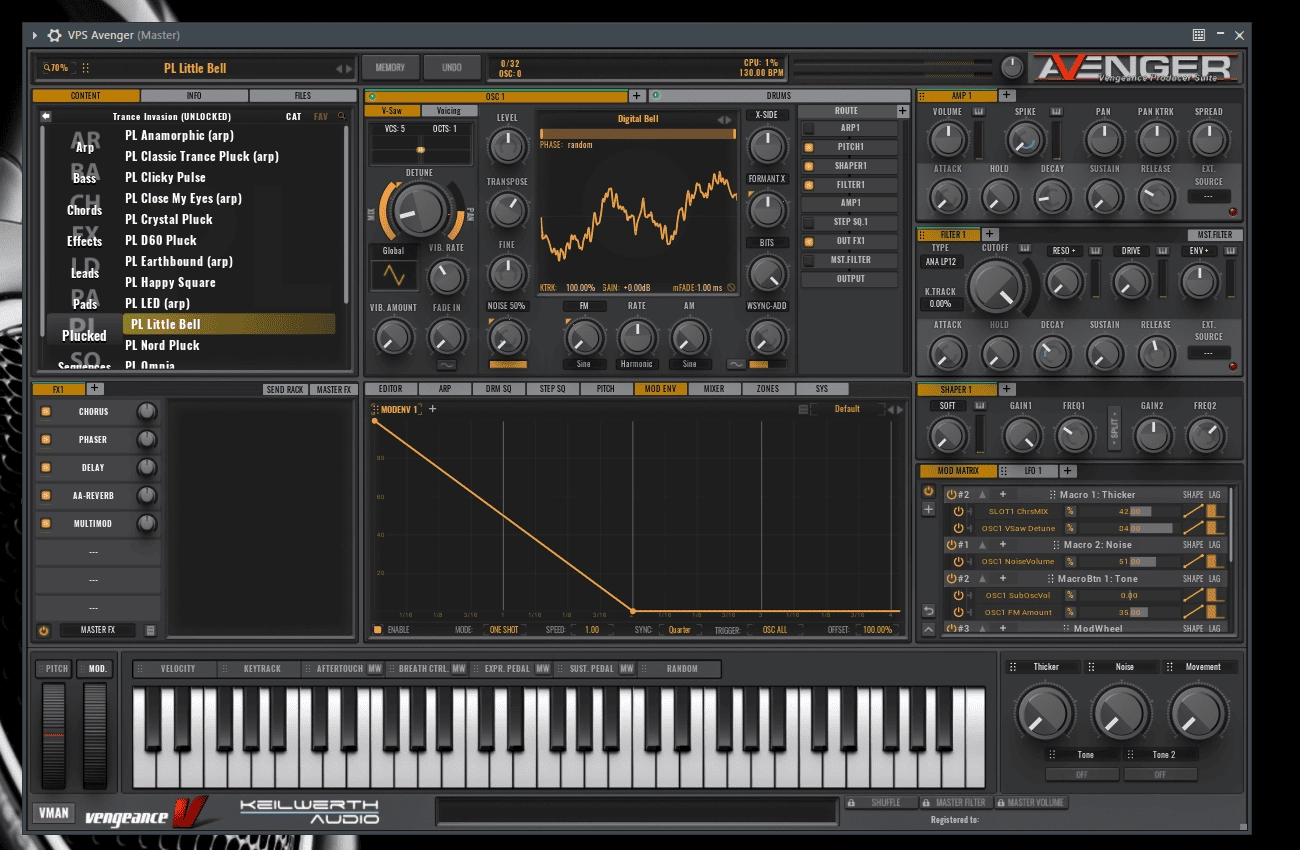The width and height of the screenshot is (1300, 850).
Task: Open the SYNC dropdown showing Quarter
Action: (x=680, y=630)
